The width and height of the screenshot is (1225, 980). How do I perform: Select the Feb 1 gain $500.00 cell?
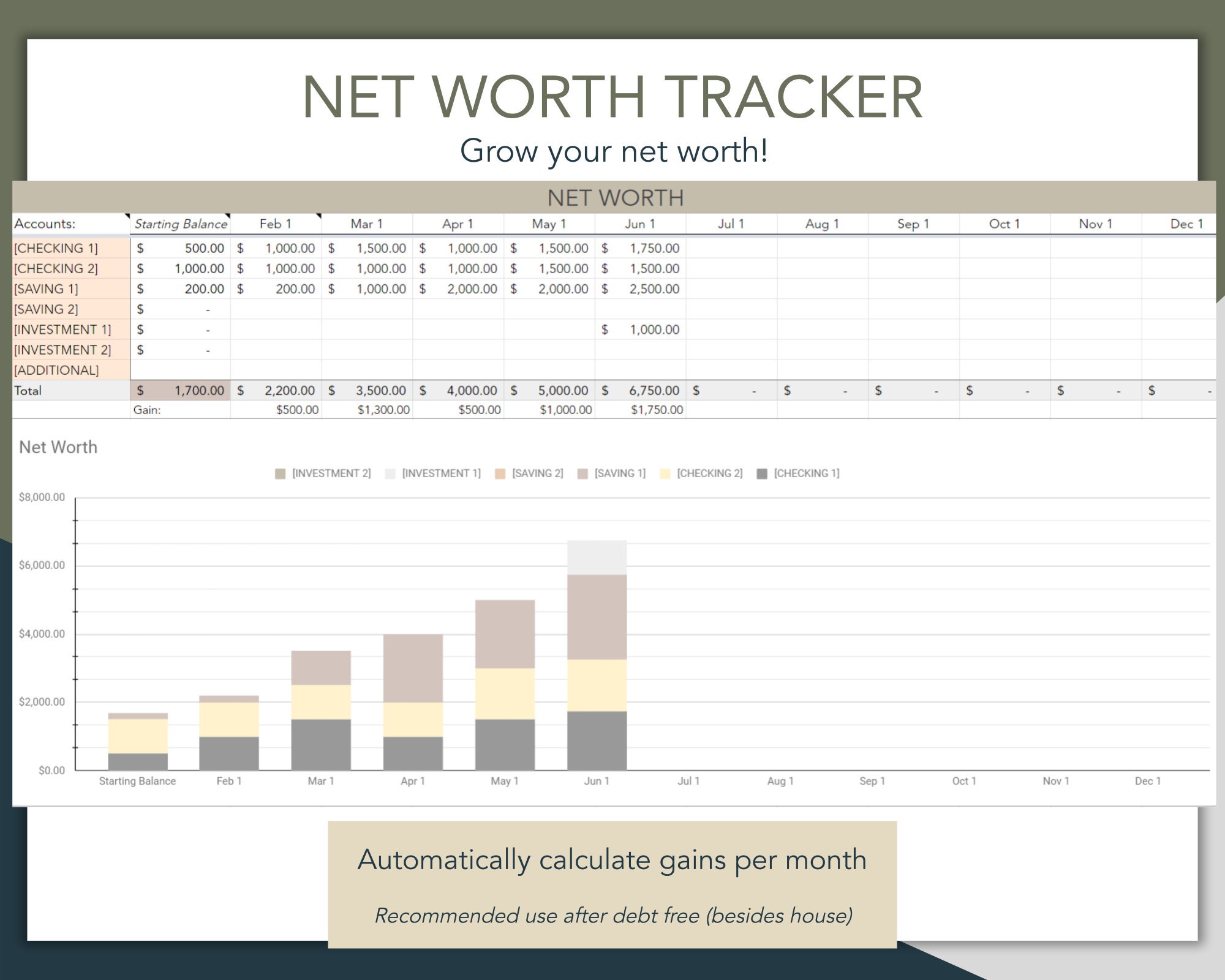click(276, 410)
